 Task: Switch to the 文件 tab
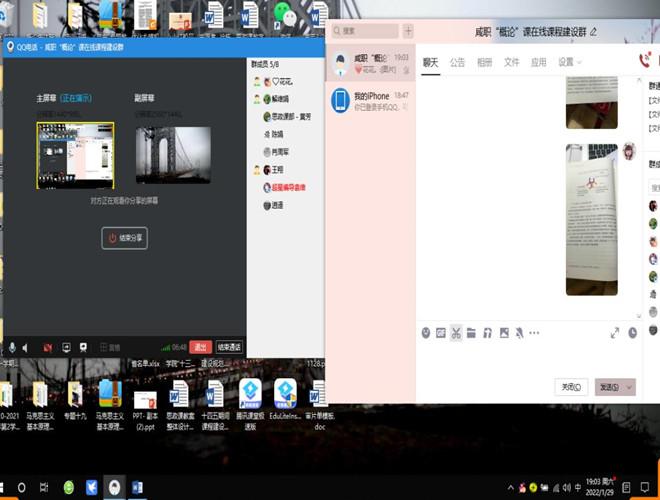click(511, 62)
